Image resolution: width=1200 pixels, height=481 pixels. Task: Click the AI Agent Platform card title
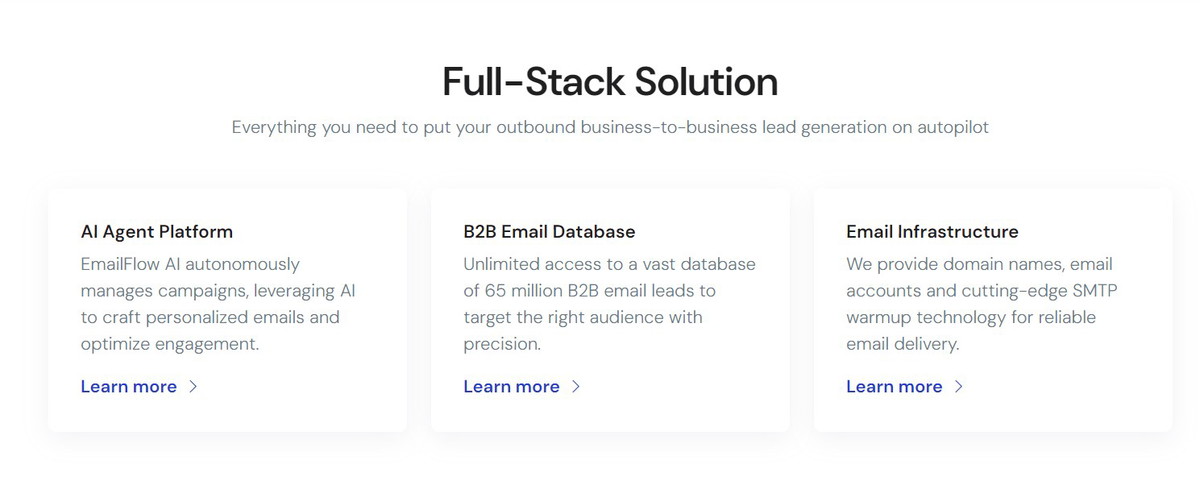pos(157,232)
